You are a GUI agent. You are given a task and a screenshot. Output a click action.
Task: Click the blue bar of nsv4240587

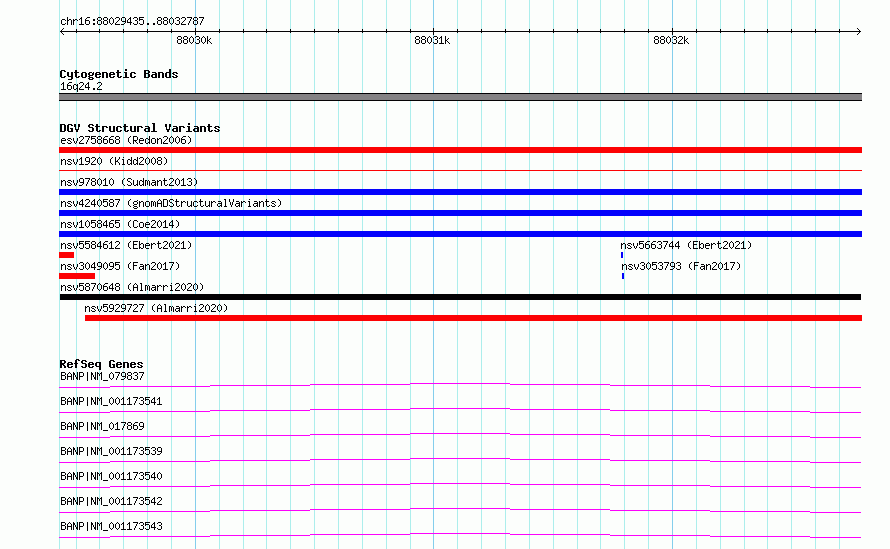pos(460,213)
